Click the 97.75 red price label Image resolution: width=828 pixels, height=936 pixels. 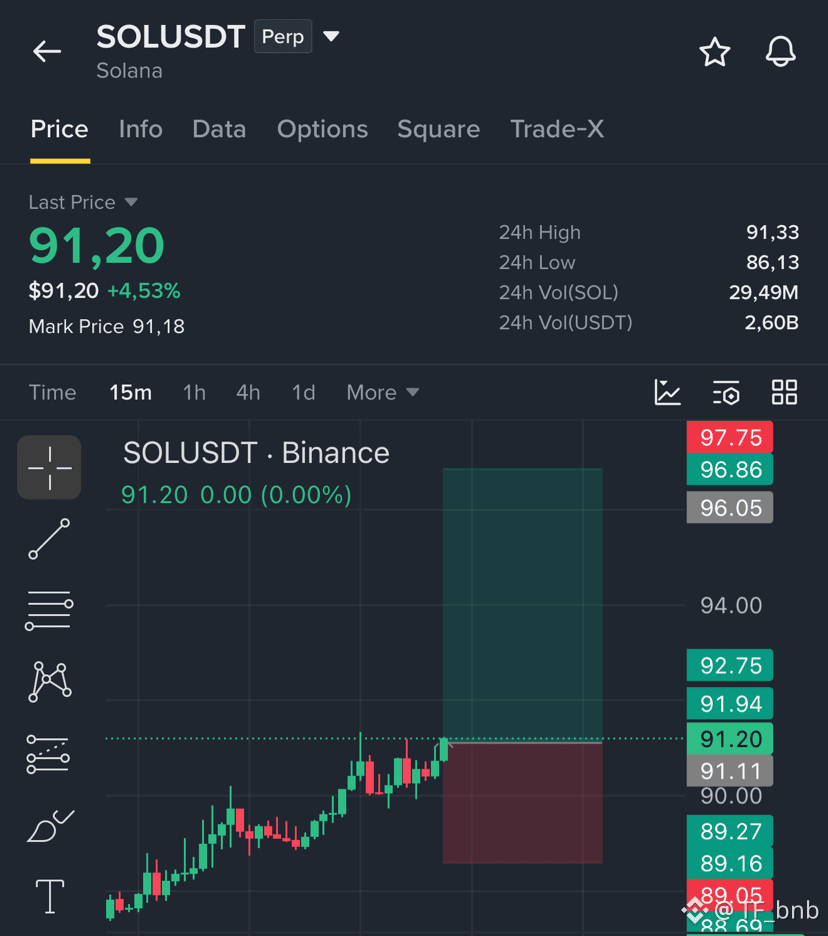coord(730,437)
